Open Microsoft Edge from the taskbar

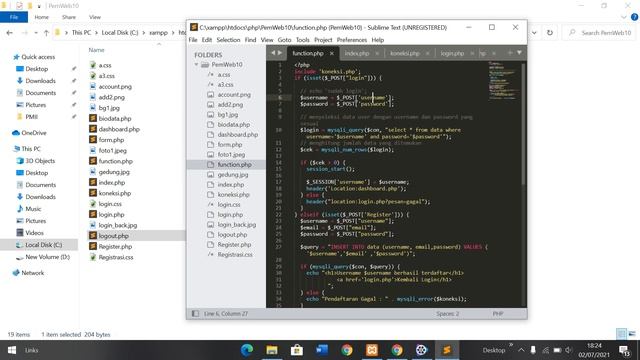coord(247,350)
